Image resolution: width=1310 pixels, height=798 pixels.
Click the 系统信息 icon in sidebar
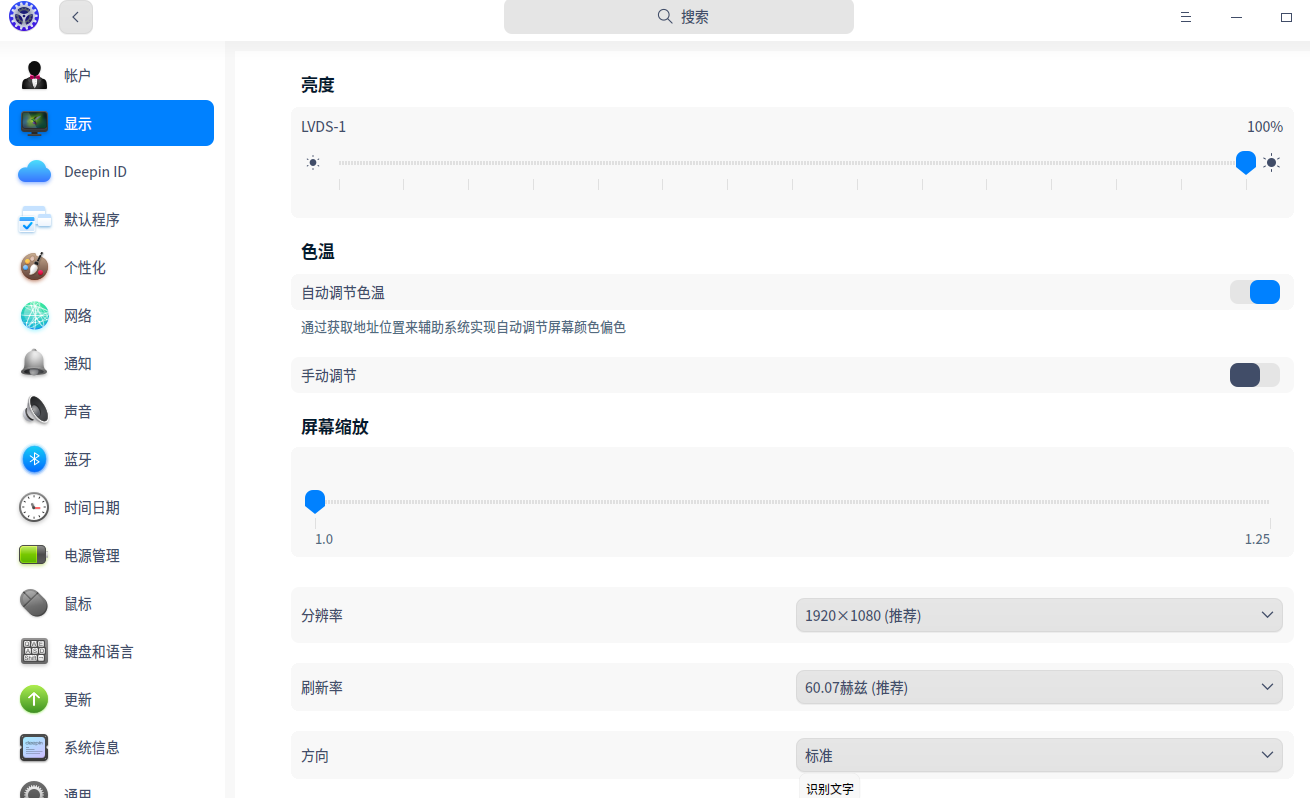pyautogui.click(x=34, y=748)
